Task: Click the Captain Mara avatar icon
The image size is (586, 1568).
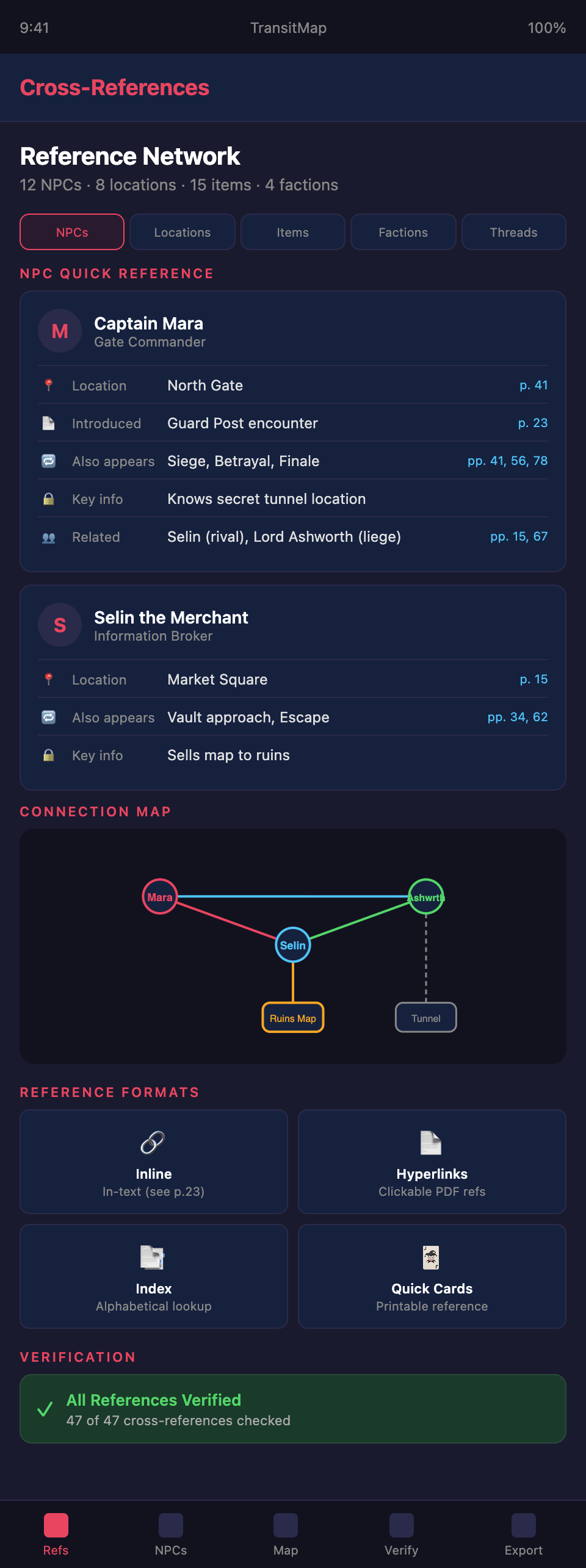Action: [x=60, y=331]
